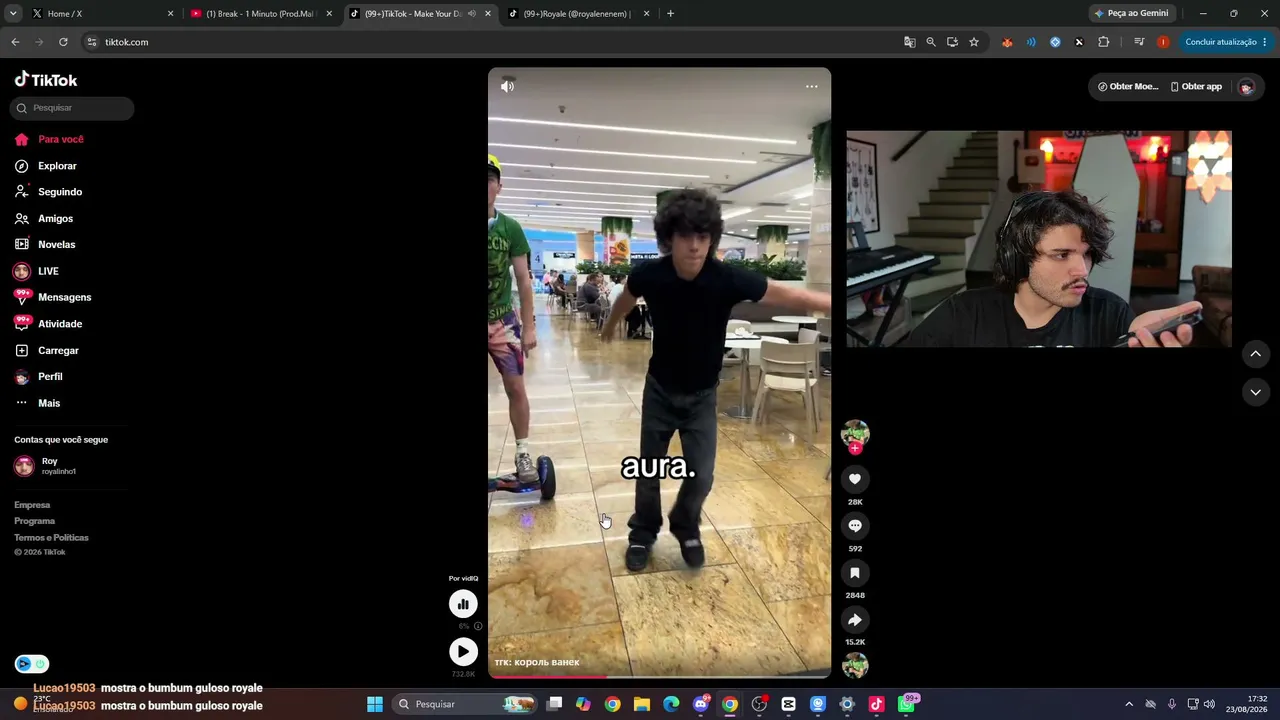This screenshot has height=720, width=1280.
Task: Open the zoom magnifier icon in address bar
Action: coord(931,42)
